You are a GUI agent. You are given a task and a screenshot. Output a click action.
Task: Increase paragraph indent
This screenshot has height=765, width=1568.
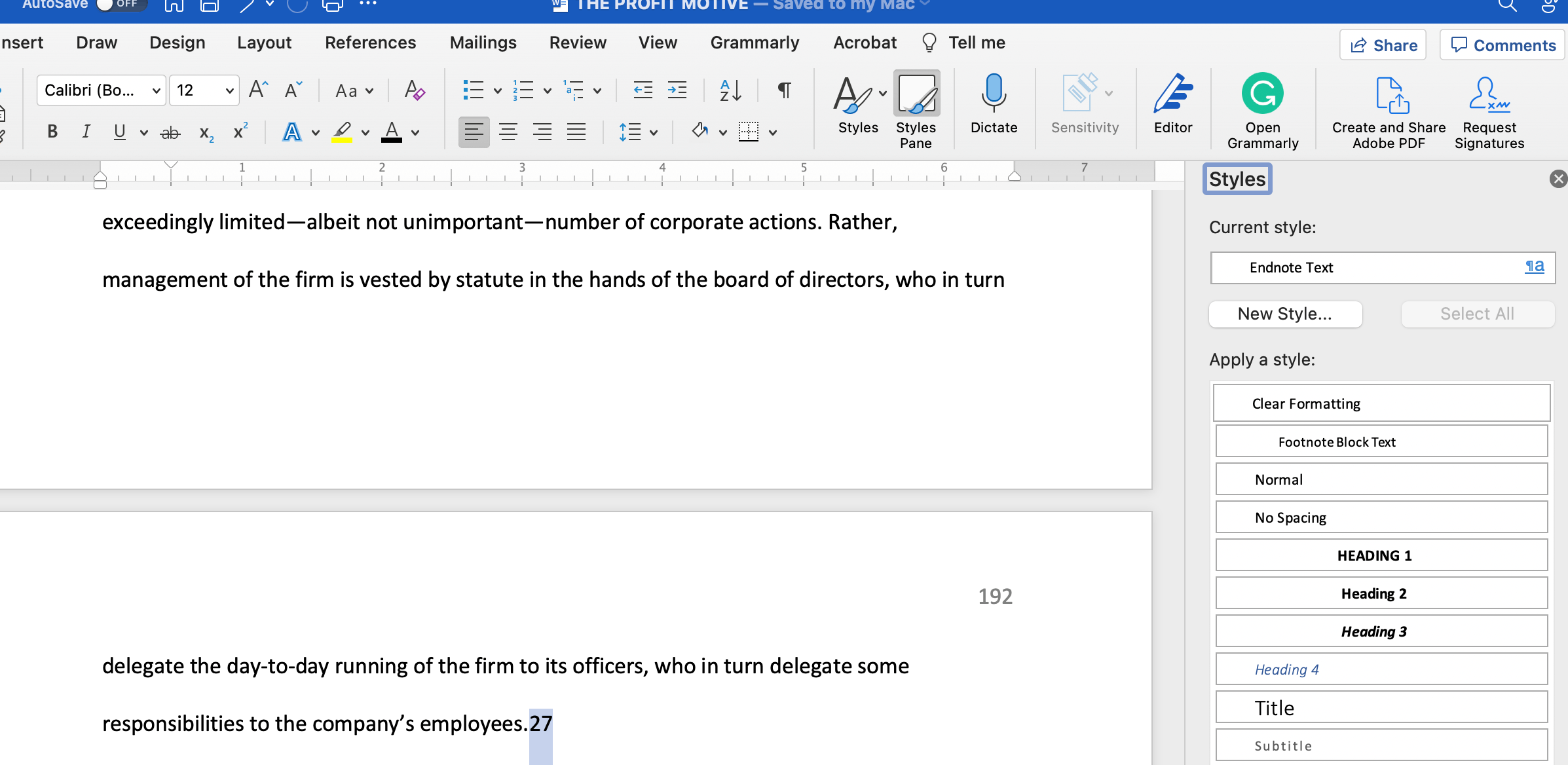677,90
